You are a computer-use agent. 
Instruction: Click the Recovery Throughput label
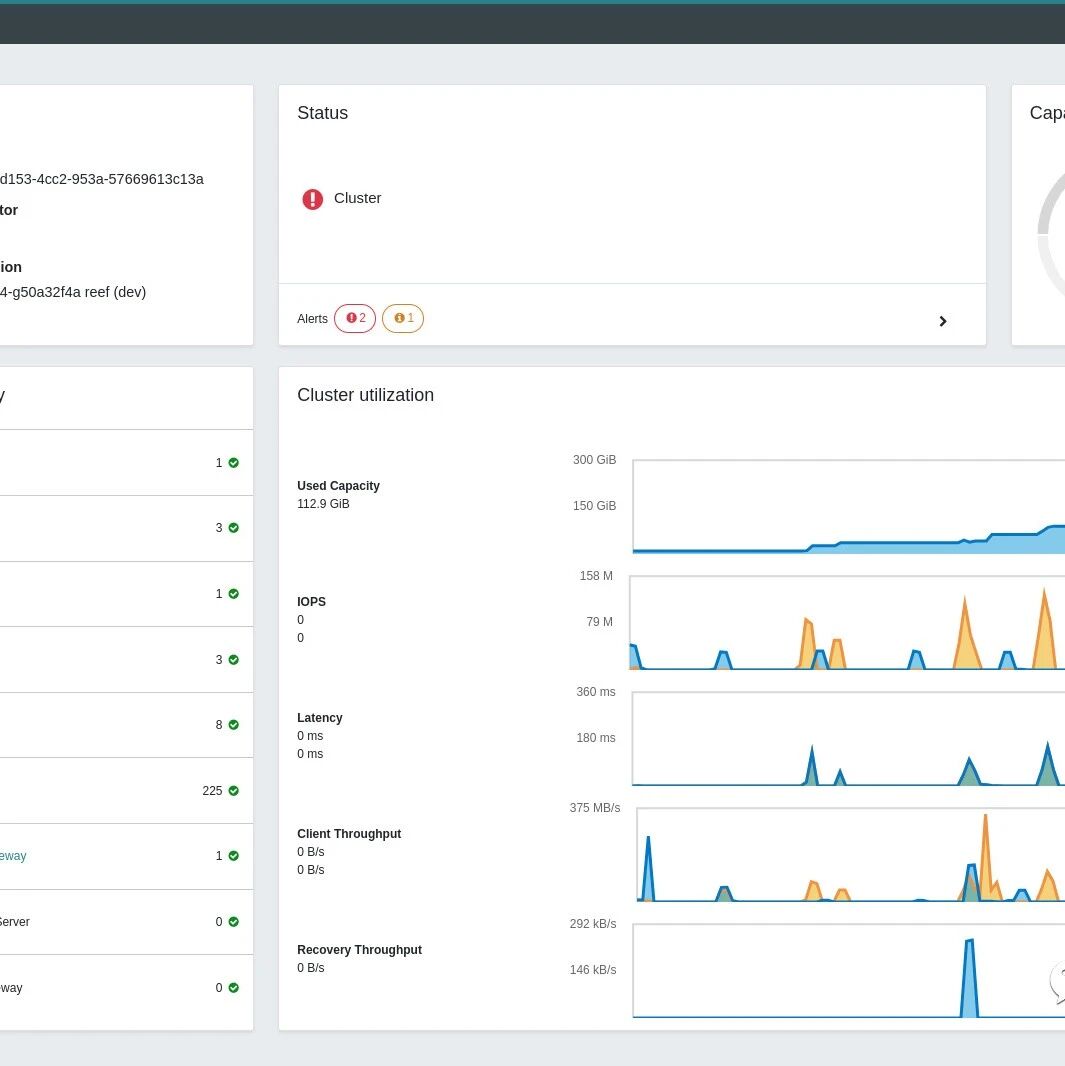coord(360,950)
